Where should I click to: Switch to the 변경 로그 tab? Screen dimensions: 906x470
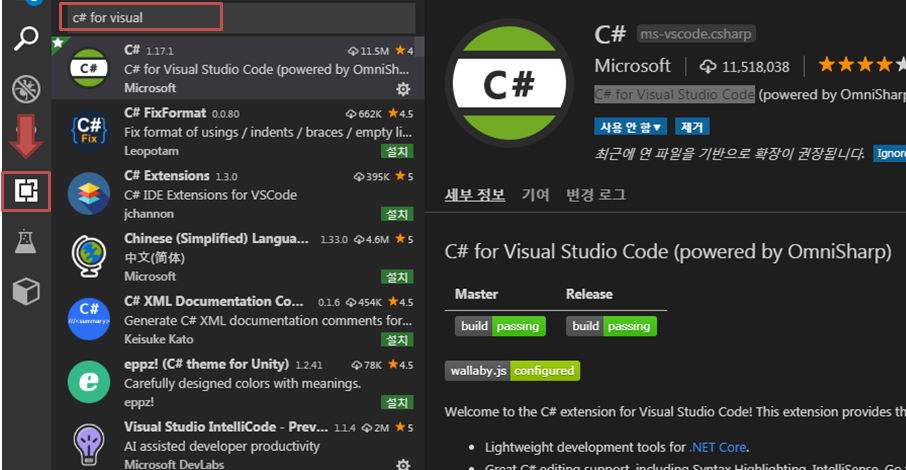click(596, 195)
